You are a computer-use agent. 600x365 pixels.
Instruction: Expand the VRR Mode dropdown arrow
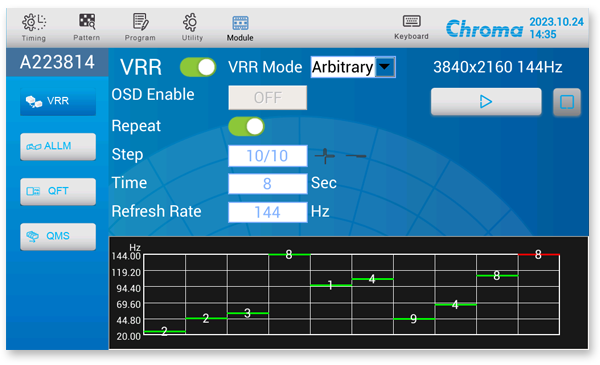pos(385,67)
